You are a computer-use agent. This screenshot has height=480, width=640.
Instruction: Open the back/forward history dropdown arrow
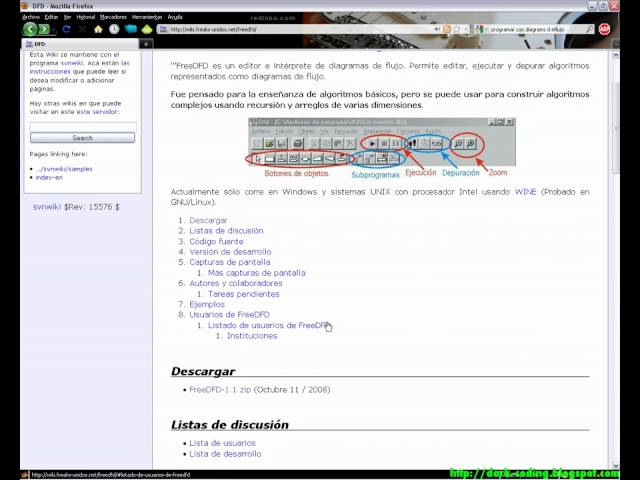[53, 31]
